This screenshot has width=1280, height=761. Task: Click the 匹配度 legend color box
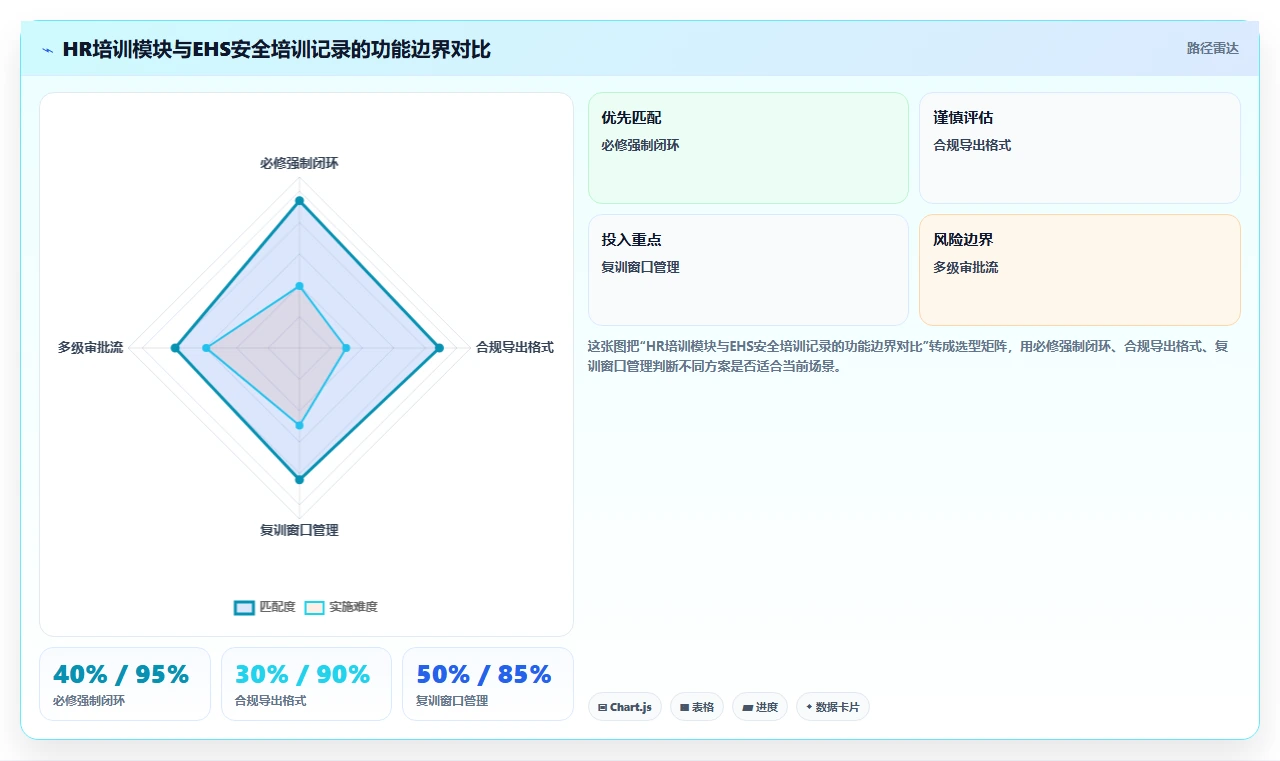[244, 607]
